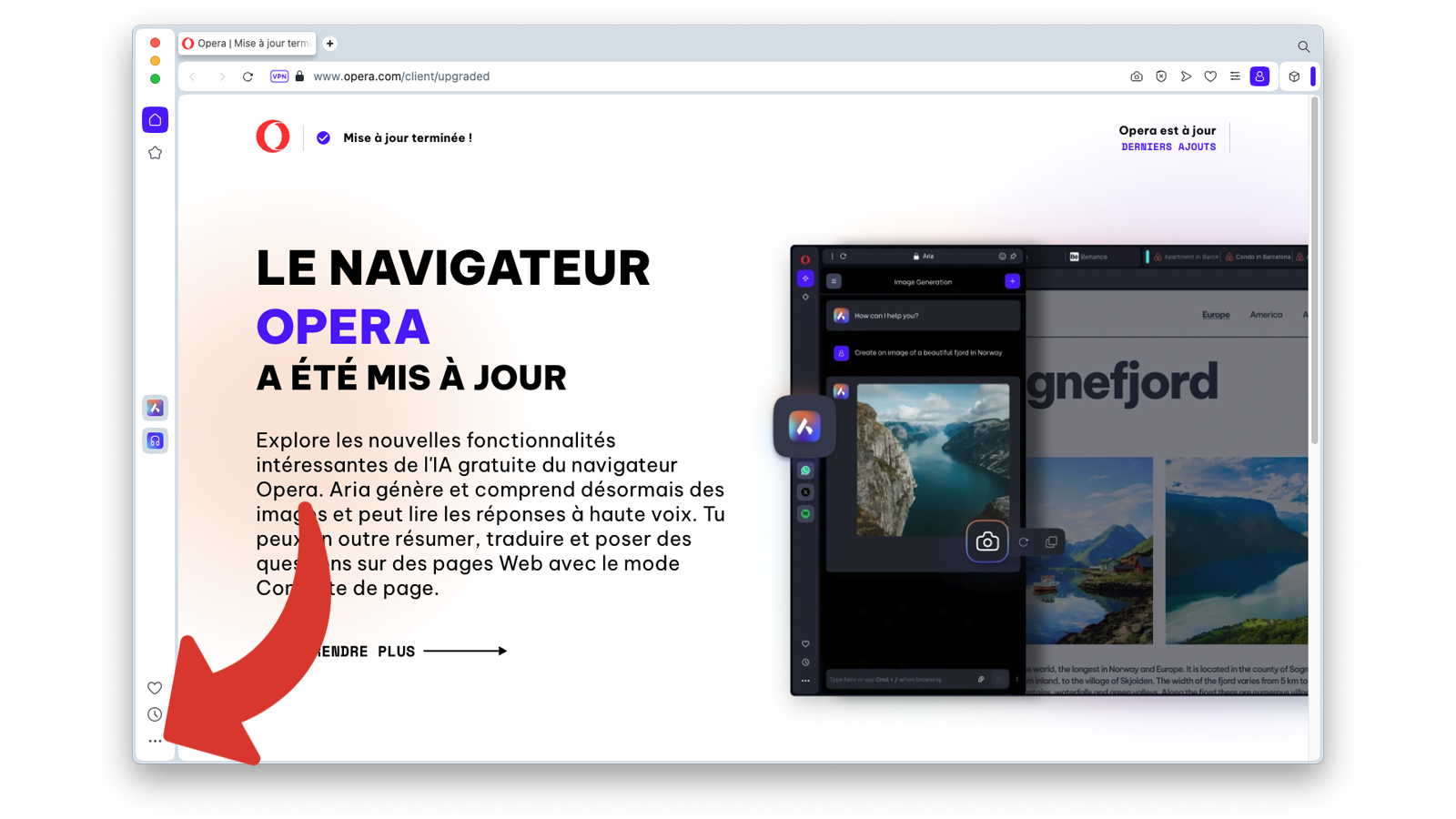Select the music player headphones icon

click(x=155, y=440)
